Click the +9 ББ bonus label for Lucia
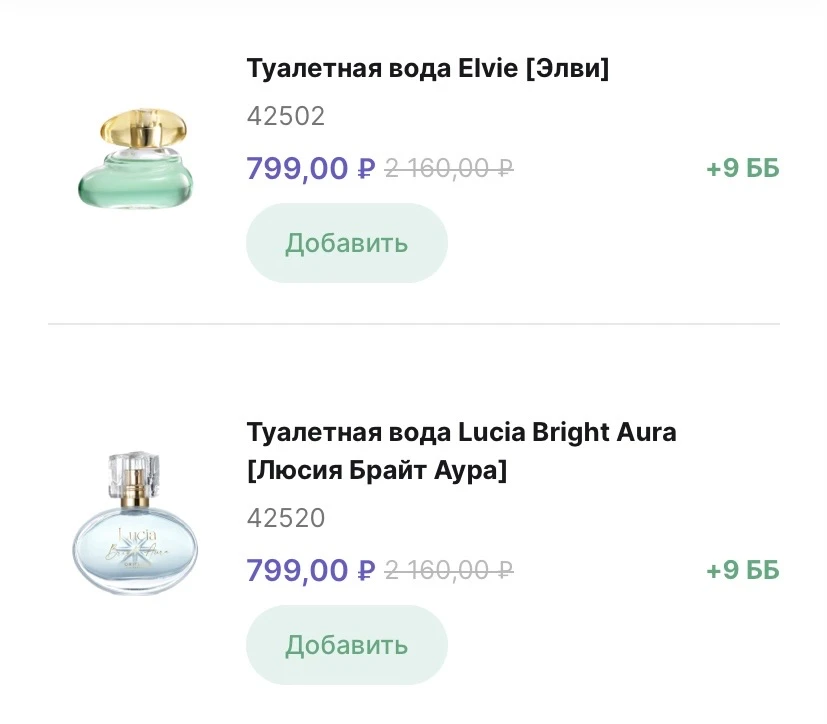827x724 pixels. coord(742,571)
